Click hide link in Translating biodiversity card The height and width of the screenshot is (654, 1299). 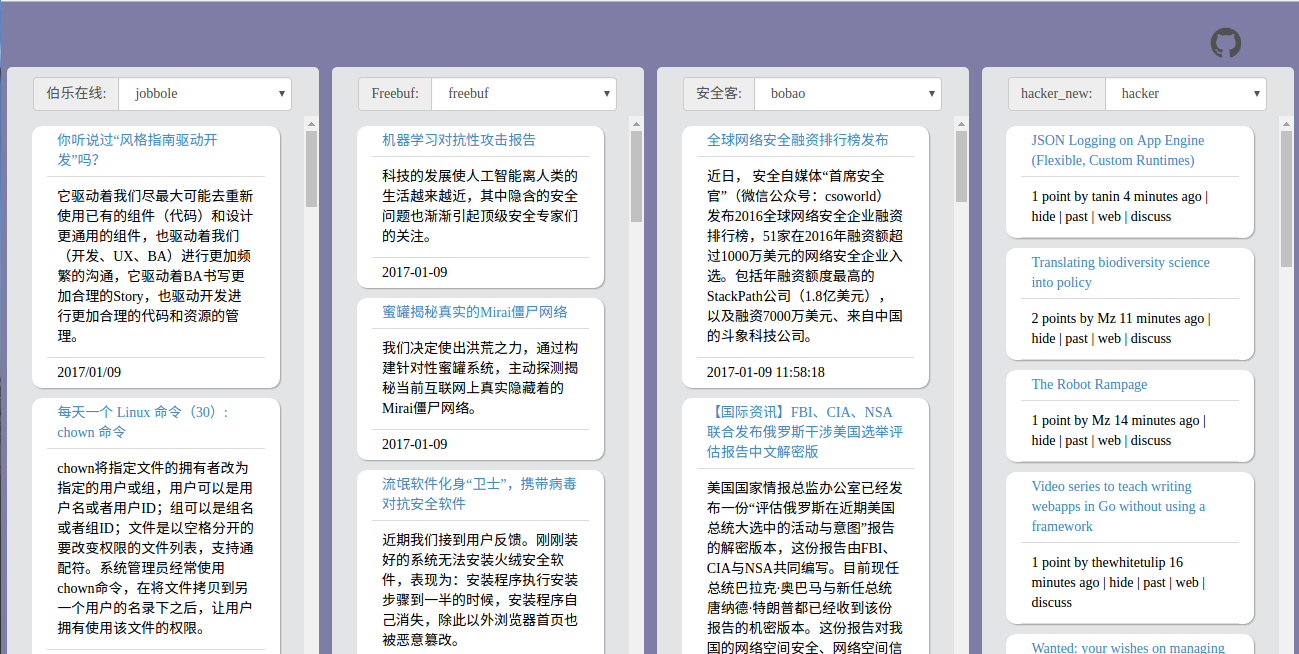(1043, 338)
